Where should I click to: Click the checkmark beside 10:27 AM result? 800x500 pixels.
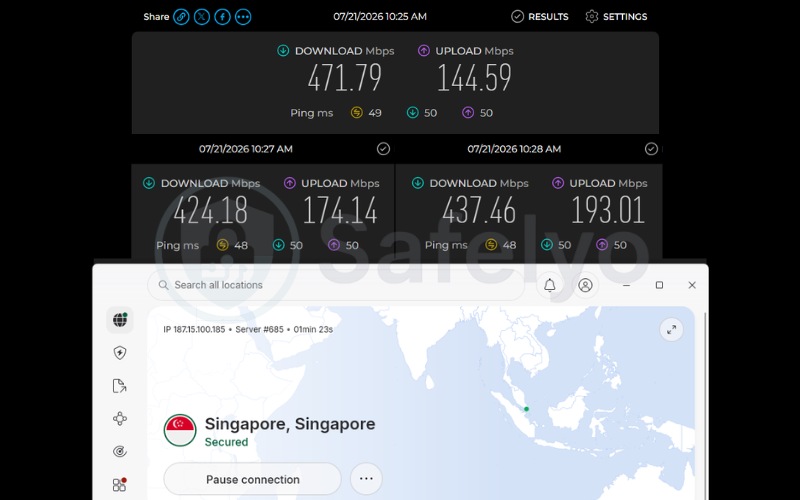pos(383,148)
